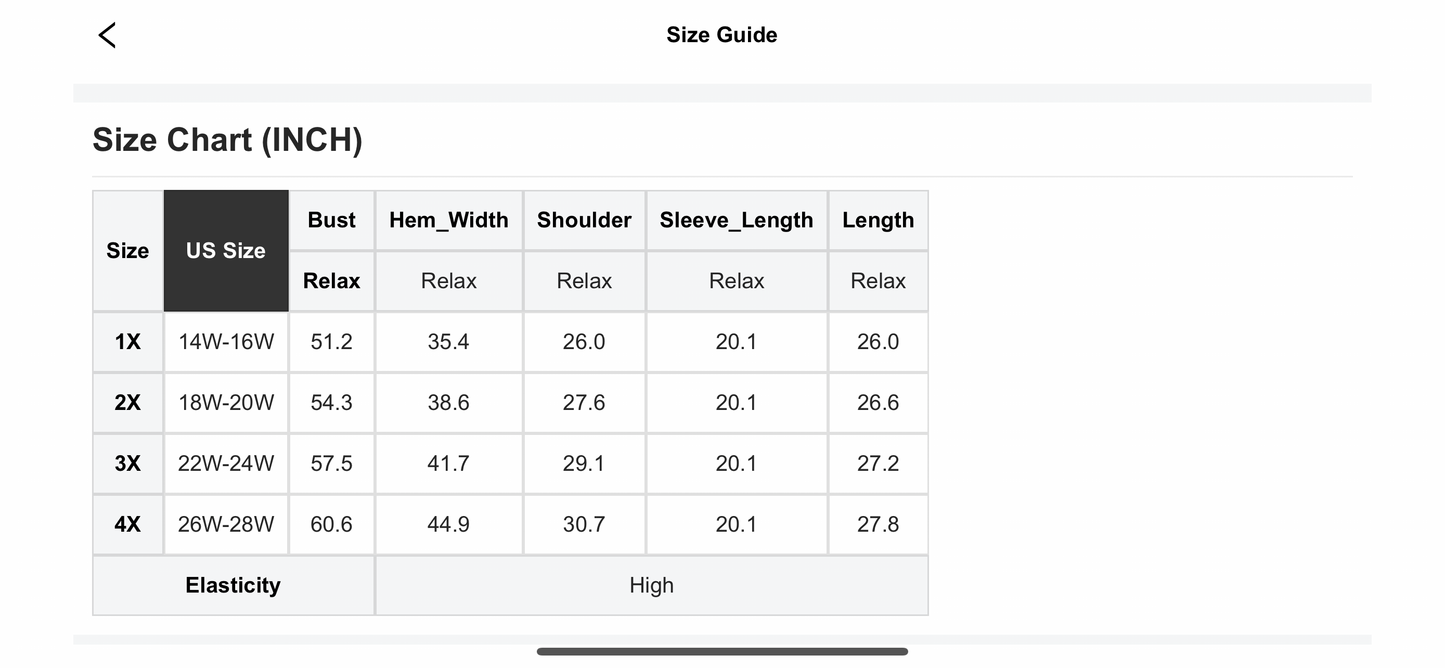The width and height of the screenshot is (1445, 668).
Task: Click the Bust header cell
Action: coord(332,220)
